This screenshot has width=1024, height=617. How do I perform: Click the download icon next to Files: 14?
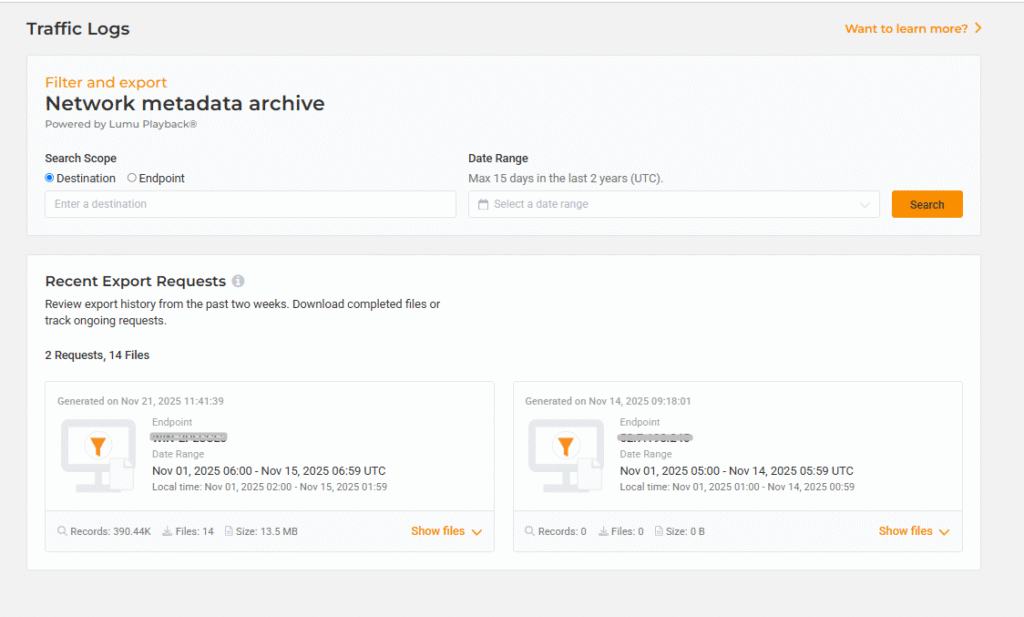[x=166, y=532]
